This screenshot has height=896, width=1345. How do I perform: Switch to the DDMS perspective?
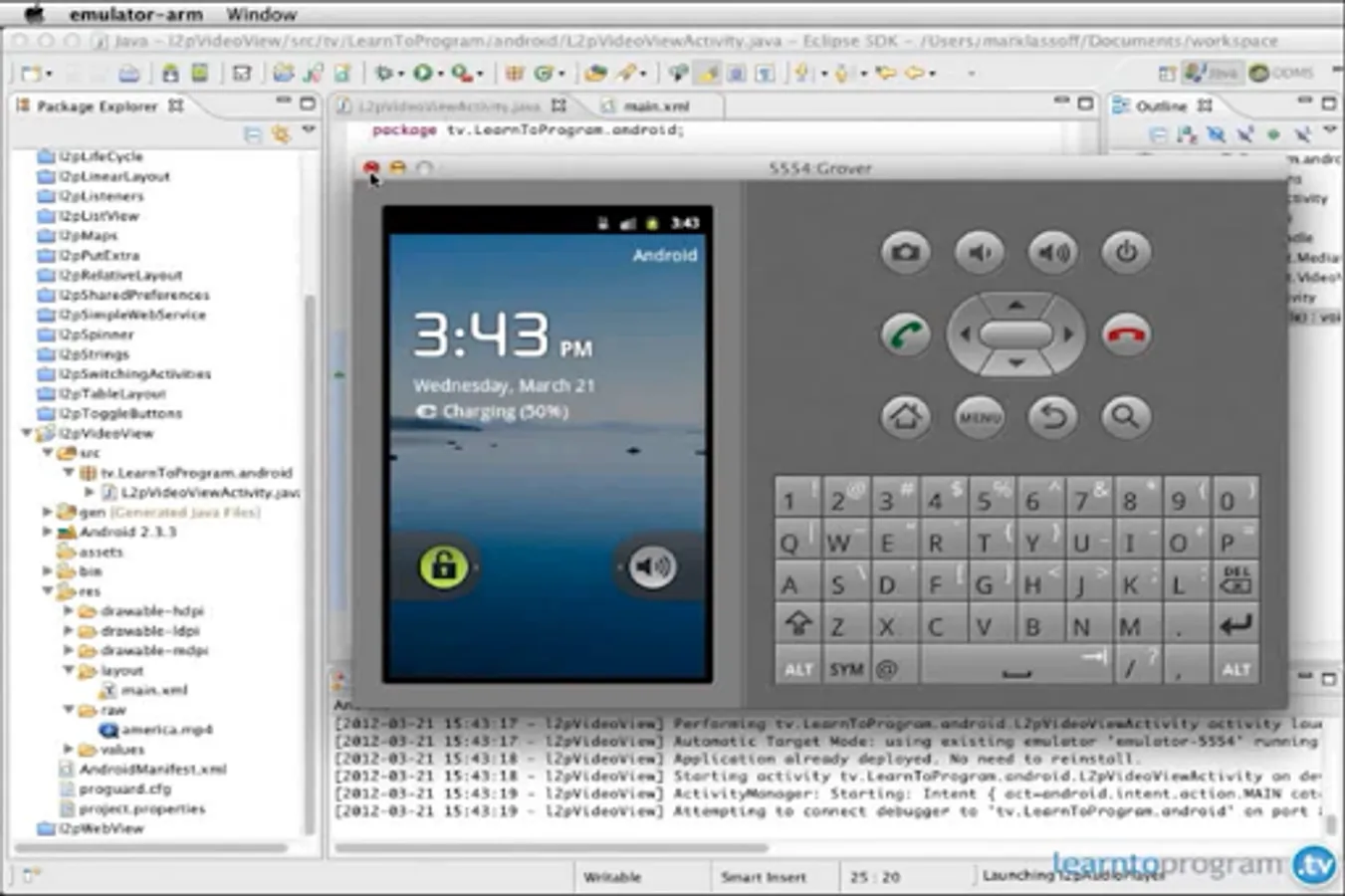coord(1281,73)
